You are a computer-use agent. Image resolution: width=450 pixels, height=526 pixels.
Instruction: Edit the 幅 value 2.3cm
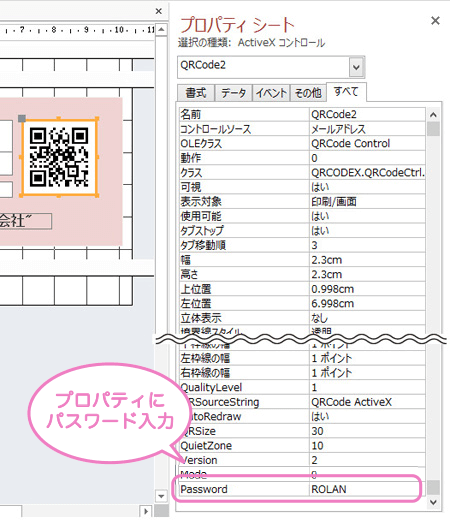[x=367, y=260]
